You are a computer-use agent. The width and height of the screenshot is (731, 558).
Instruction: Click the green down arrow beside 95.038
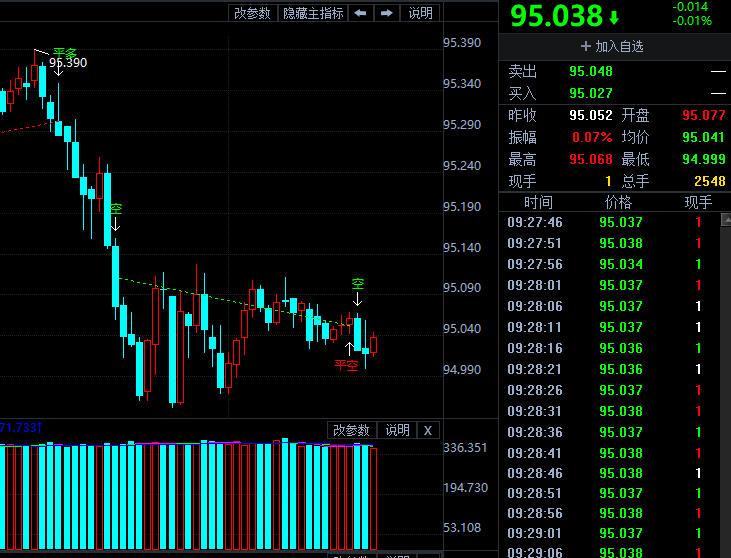(614, 18)
